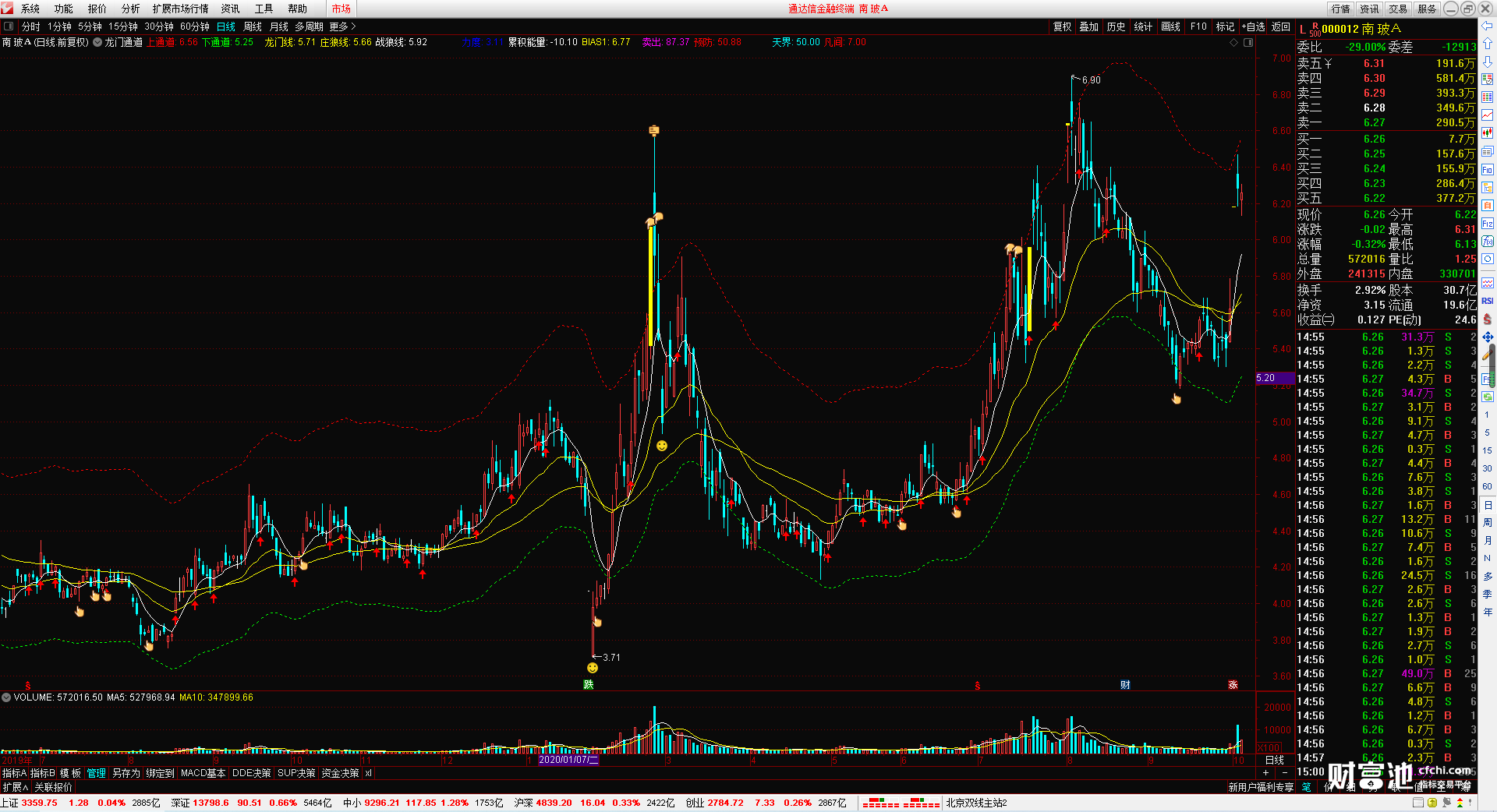The image size is (1497, 812).
Task: Expand the indicator dropdown before 龙门通道
Action: pos(97,42)
